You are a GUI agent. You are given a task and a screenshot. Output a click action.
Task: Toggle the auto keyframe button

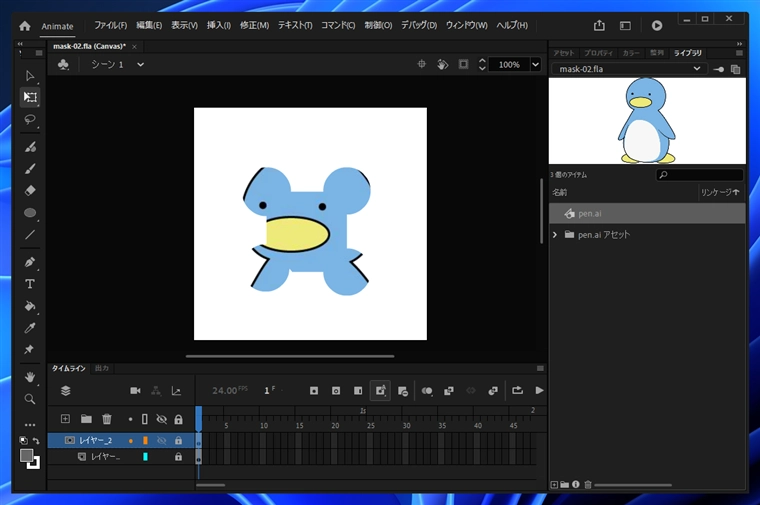point(380,390)
